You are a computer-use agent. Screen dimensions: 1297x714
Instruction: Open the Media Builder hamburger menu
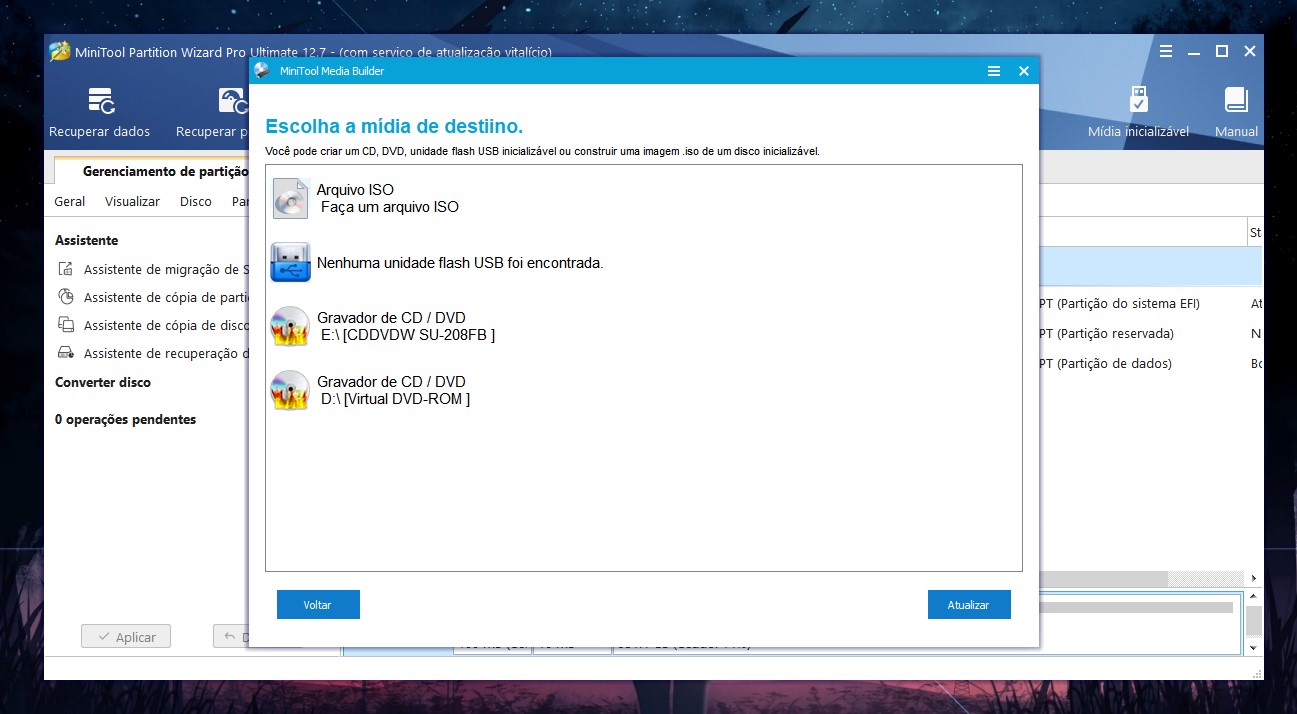[x=993, y=71]
